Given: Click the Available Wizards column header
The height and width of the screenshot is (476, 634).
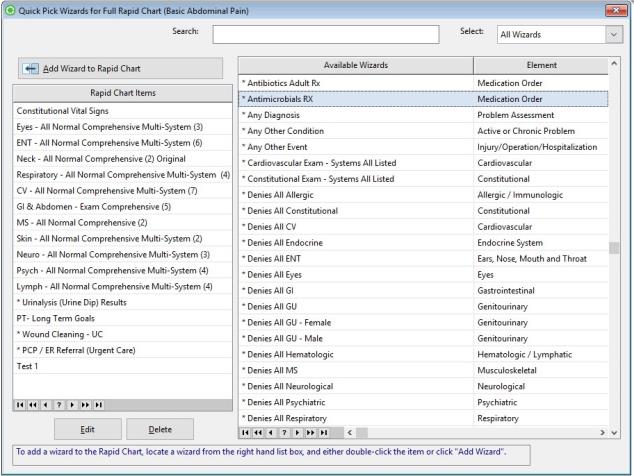Looking at the screenshot, I should point(356,65).
